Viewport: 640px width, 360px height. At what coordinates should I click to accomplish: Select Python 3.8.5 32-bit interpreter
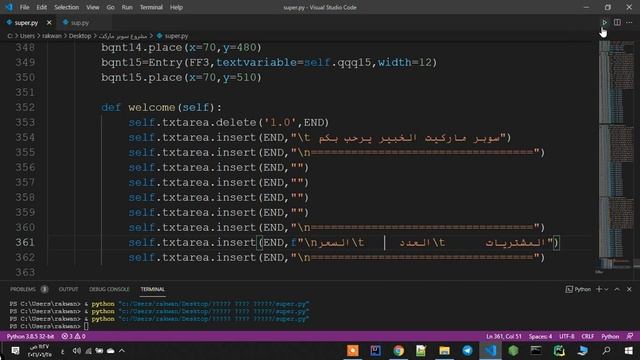tap(30, 336)
